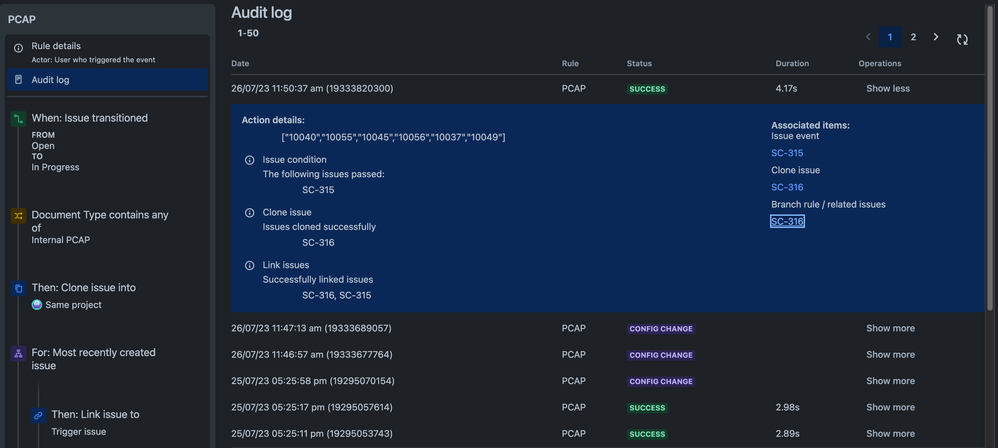Click the action details ID array text
Image resolution: width=998 pixels, height=448 pixels.
click(x=393, y=137)
